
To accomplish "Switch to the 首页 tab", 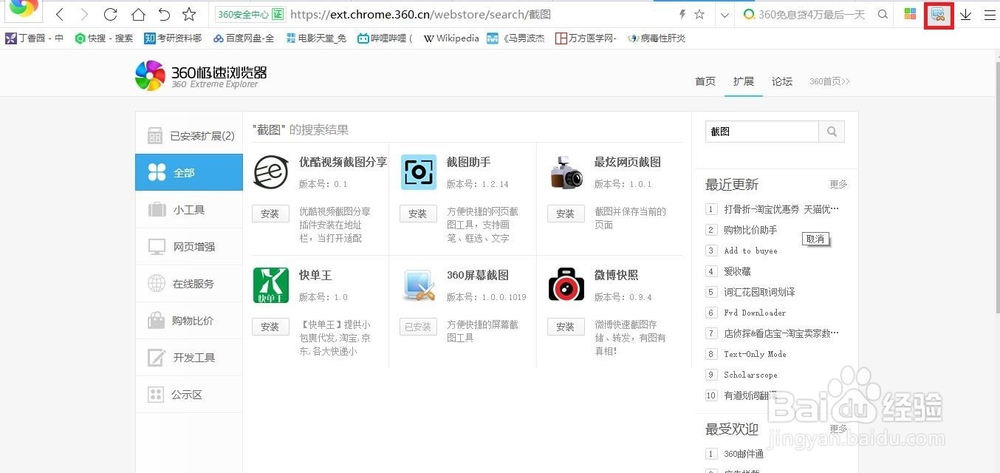I will [x=705, y=82].
